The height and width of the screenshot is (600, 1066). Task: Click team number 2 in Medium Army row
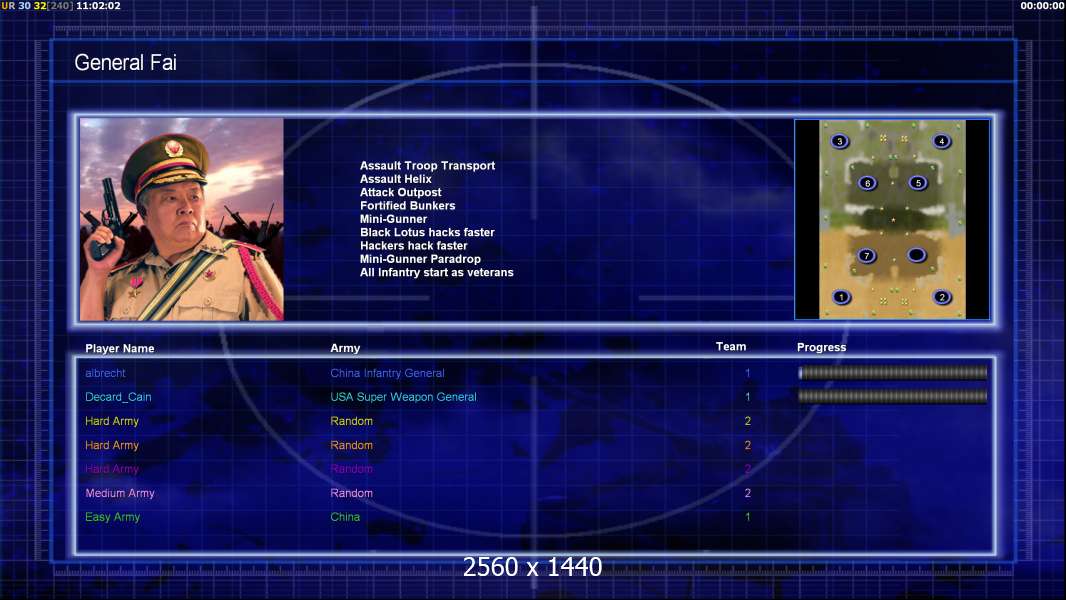point(747,493)
